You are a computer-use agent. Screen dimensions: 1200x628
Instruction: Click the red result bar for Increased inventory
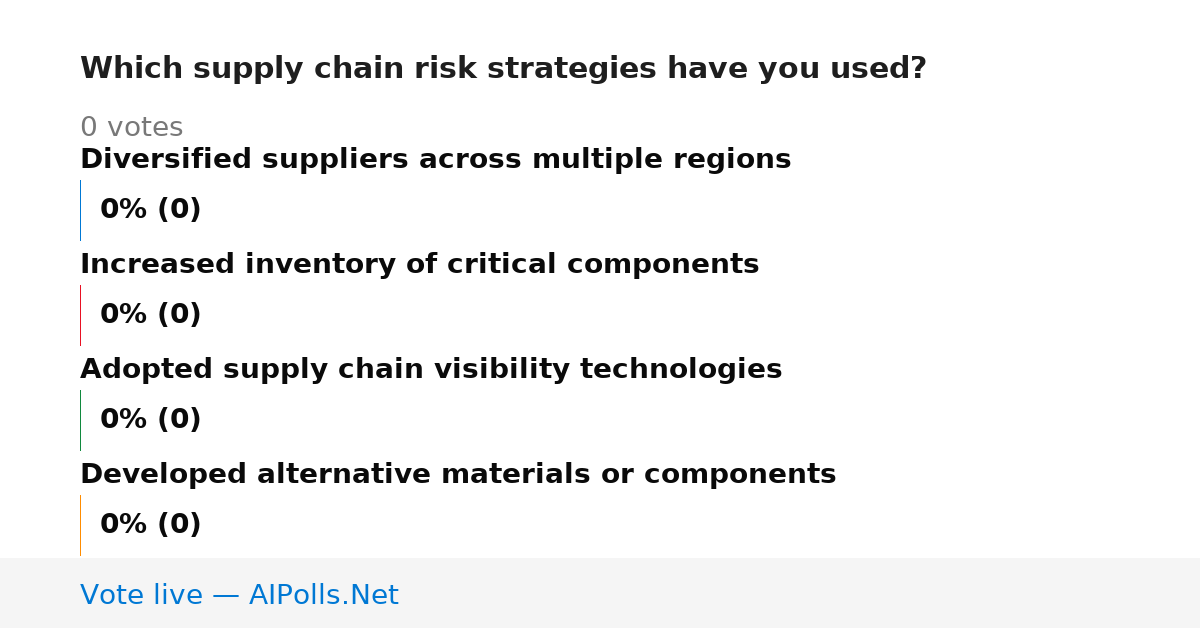(x=80, y=315)
